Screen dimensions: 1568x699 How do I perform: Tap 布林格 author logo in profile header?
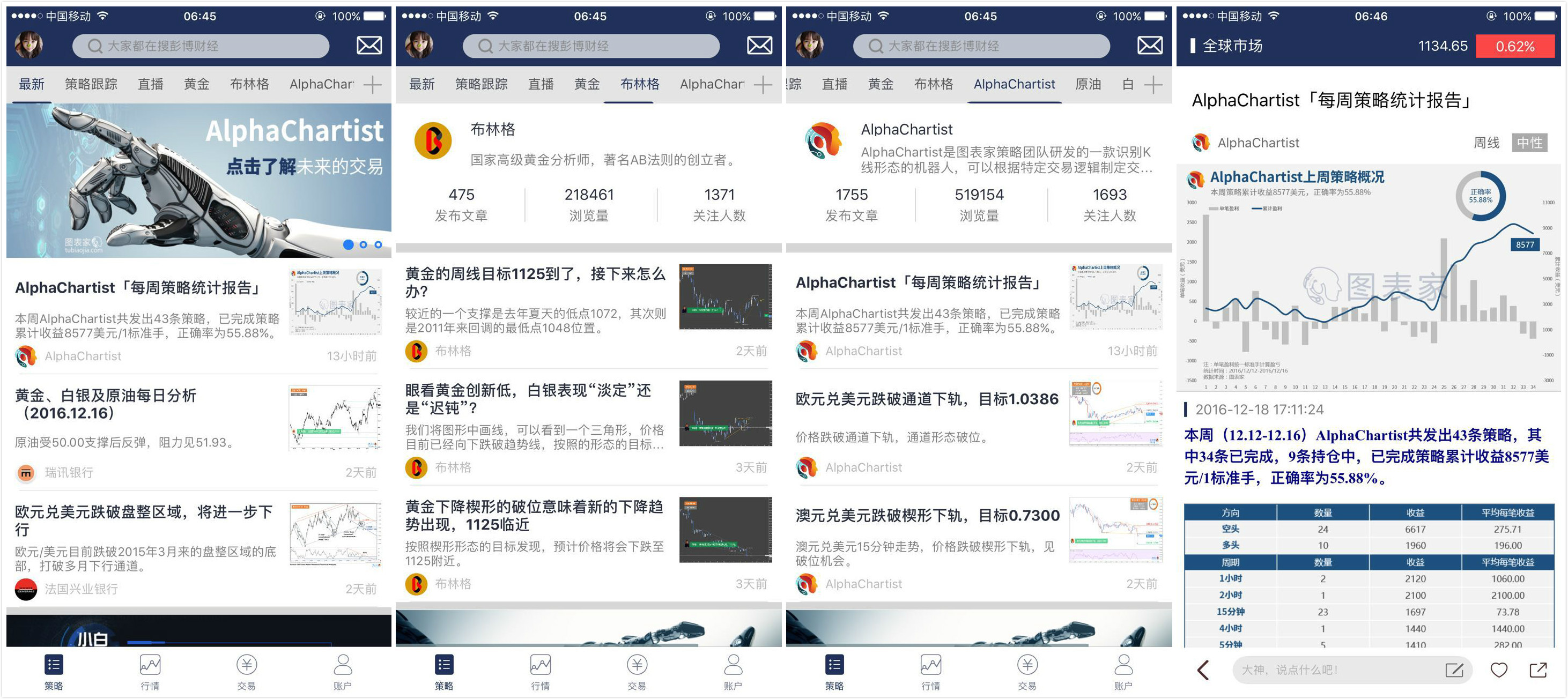click(x=433, y=140)
